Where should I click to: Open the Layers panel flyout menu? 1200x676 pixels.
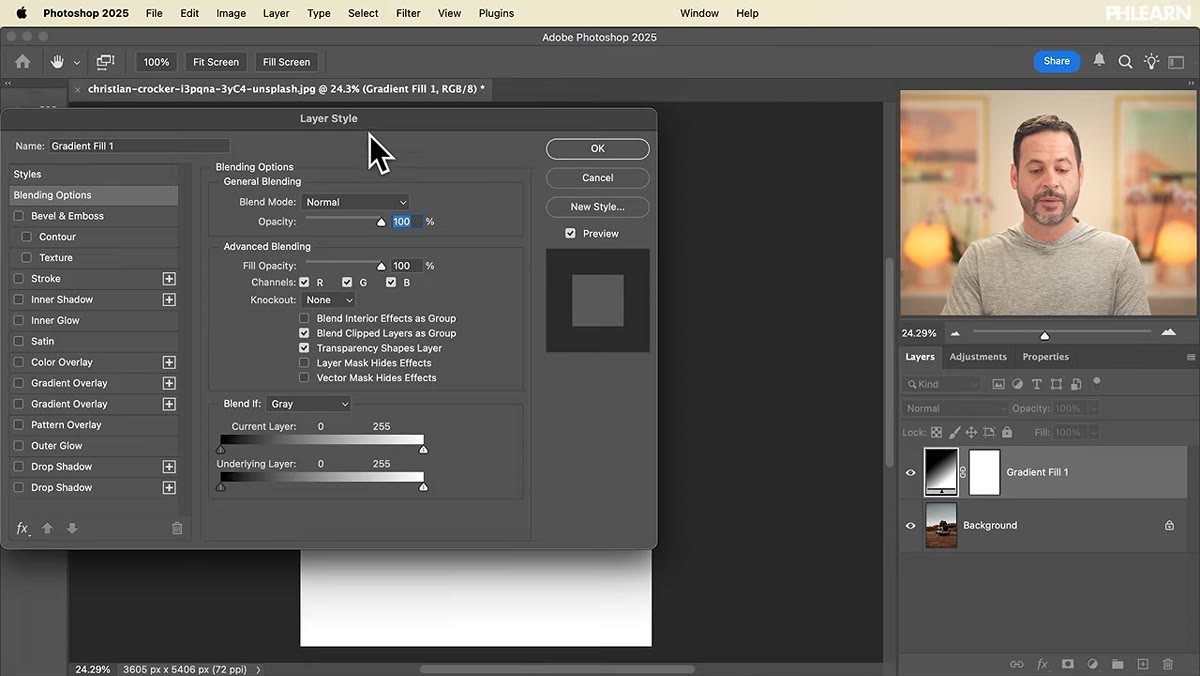(1190, 357)
